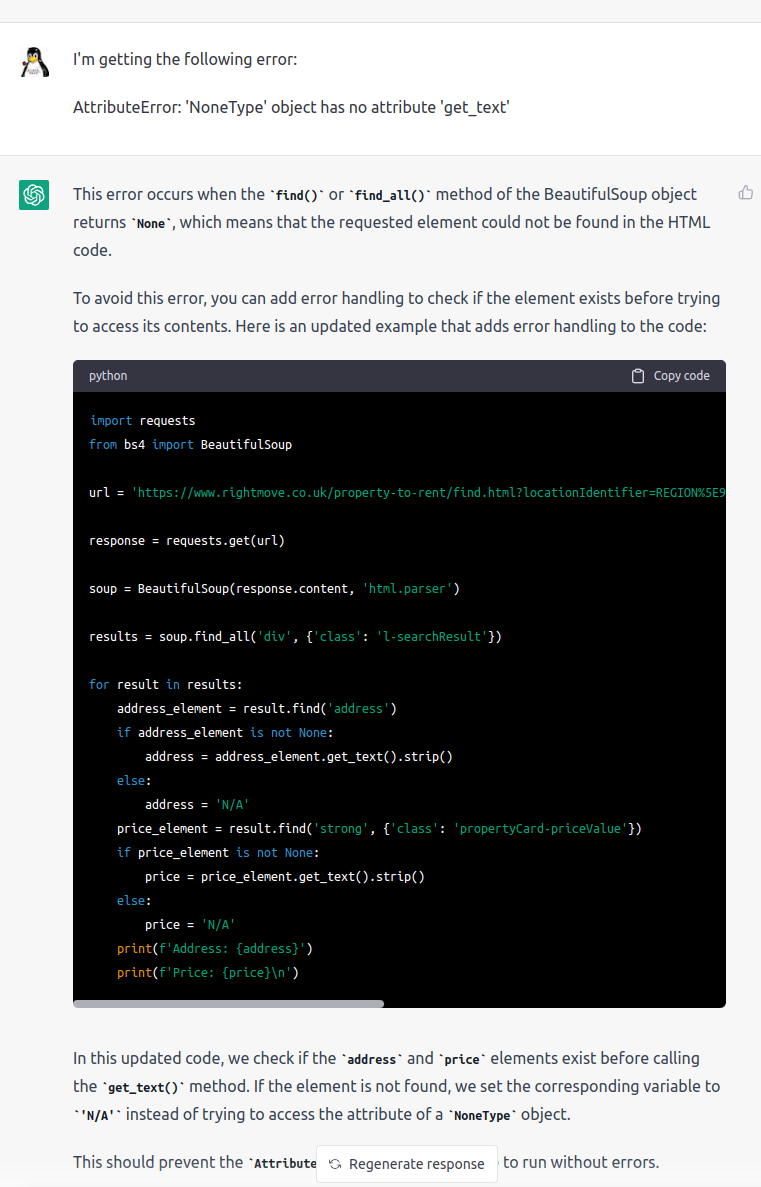Click the print Address f-string line
761x1187 pixels.
click(x=215, y=949)
